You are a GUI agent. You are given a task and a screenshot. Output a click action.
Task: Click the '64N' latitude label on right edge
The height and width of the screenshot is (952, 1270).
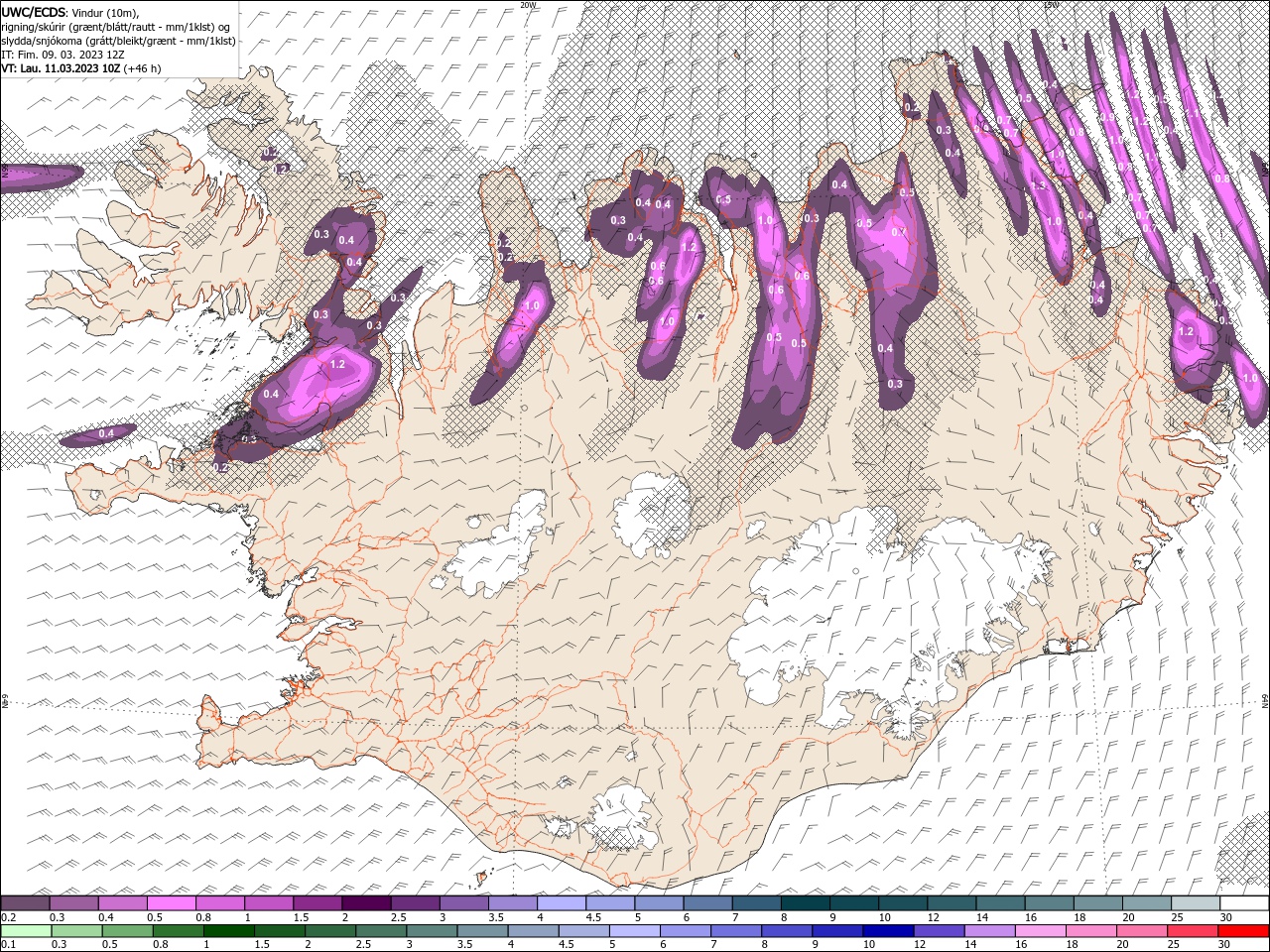1265,700
